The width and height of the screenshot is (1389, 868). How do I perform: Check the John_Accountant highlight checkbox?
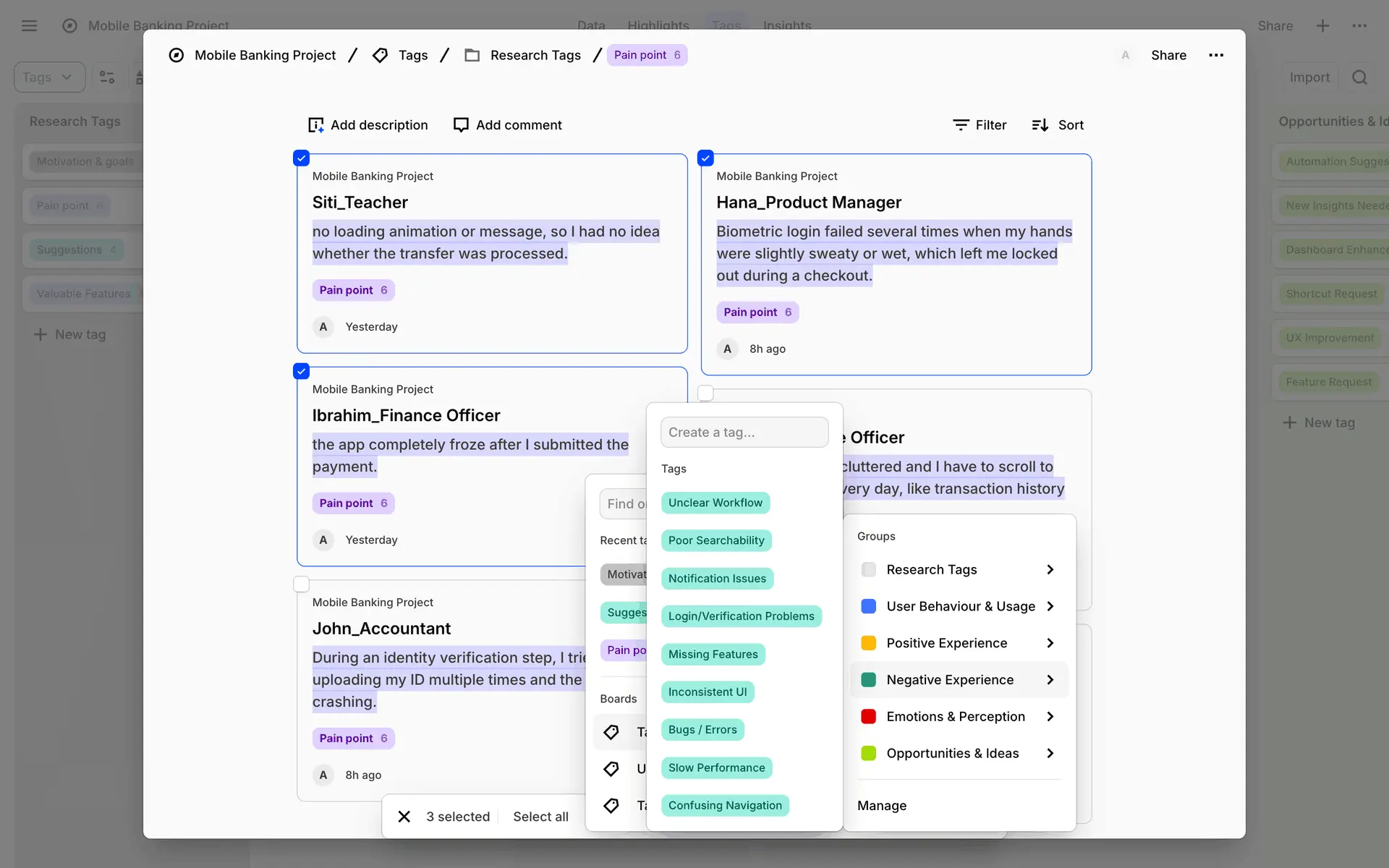pos(302,584)
